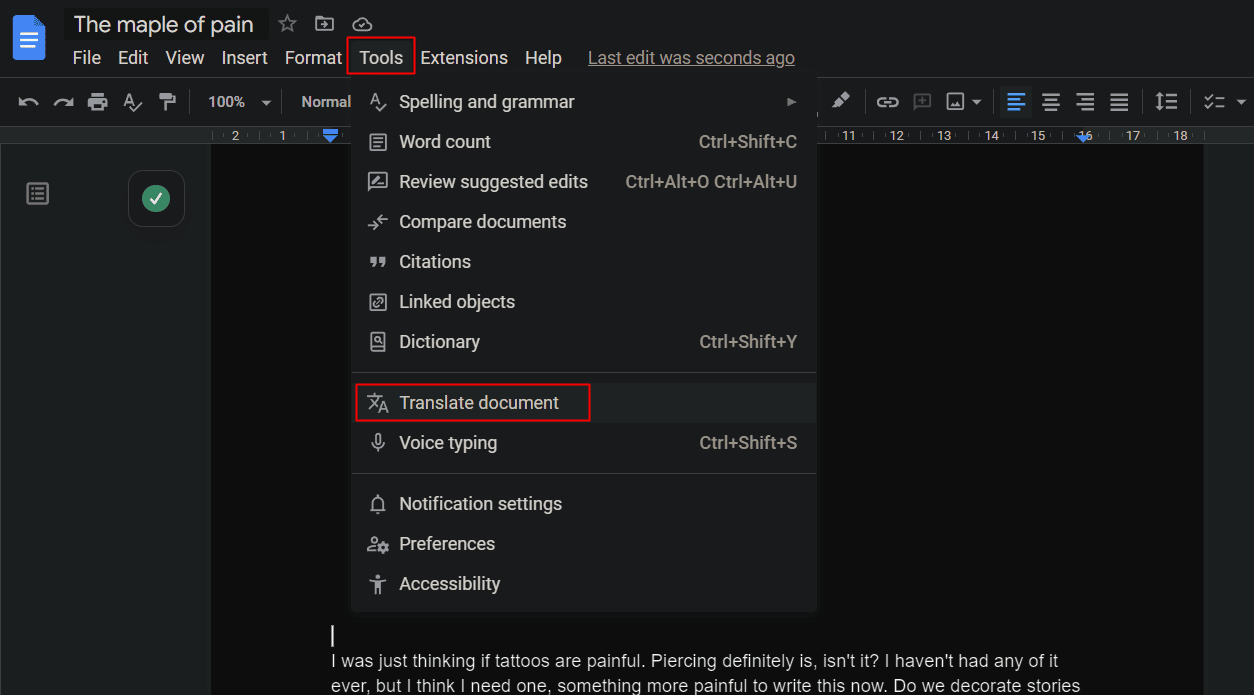Click the Insert image icon
The image size is (1254, 695).
click(x=956, y=102)
